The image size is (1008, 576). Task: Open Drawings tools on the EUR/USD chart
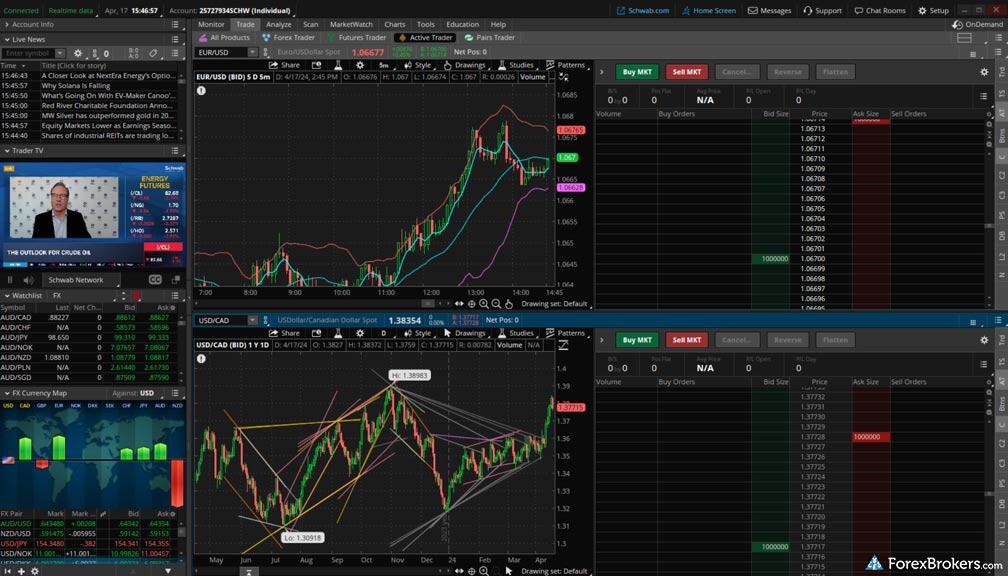click(464, 65)
